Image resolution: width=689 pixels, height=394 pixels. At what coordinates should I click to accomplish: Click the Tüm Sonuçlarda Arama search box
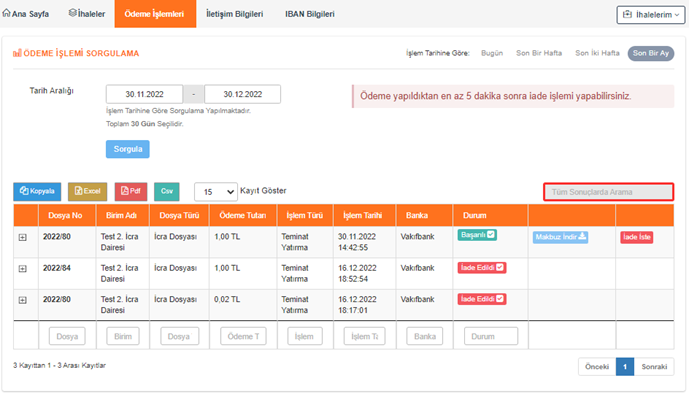click(x=609, y=192)
